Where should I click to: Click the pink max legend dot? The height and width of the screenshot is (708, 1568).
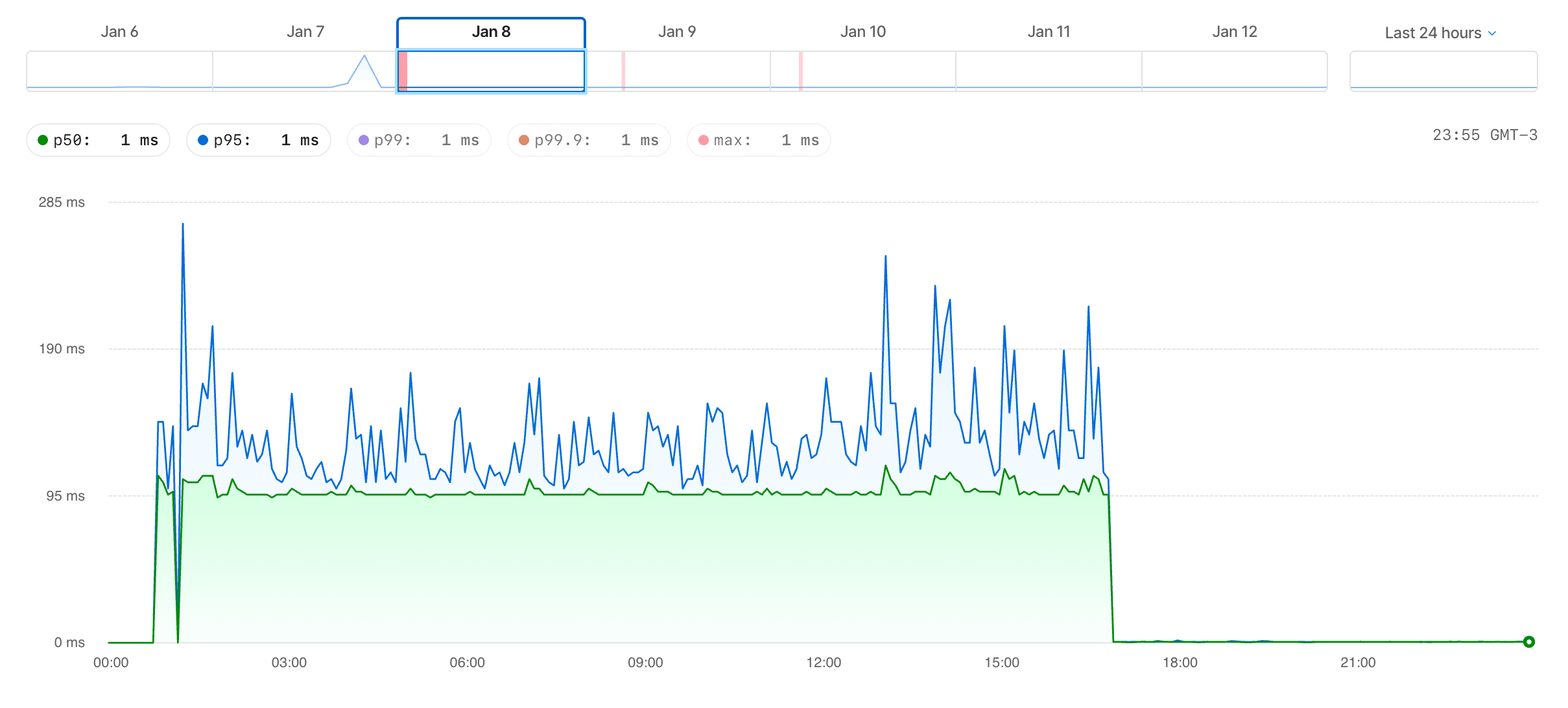coord(703,139)
